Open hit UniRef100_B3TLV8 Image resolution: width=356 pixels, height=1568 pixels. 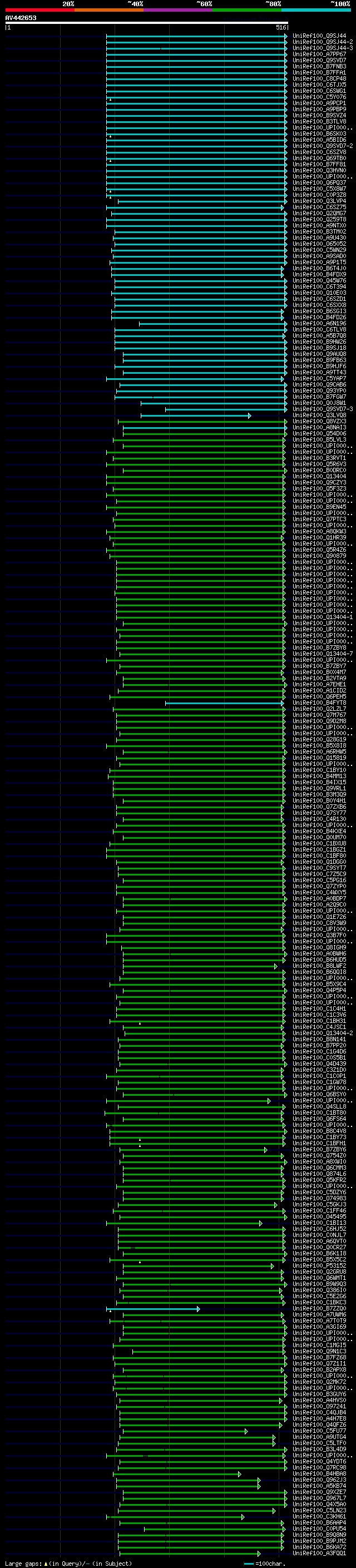click(319, 122)
